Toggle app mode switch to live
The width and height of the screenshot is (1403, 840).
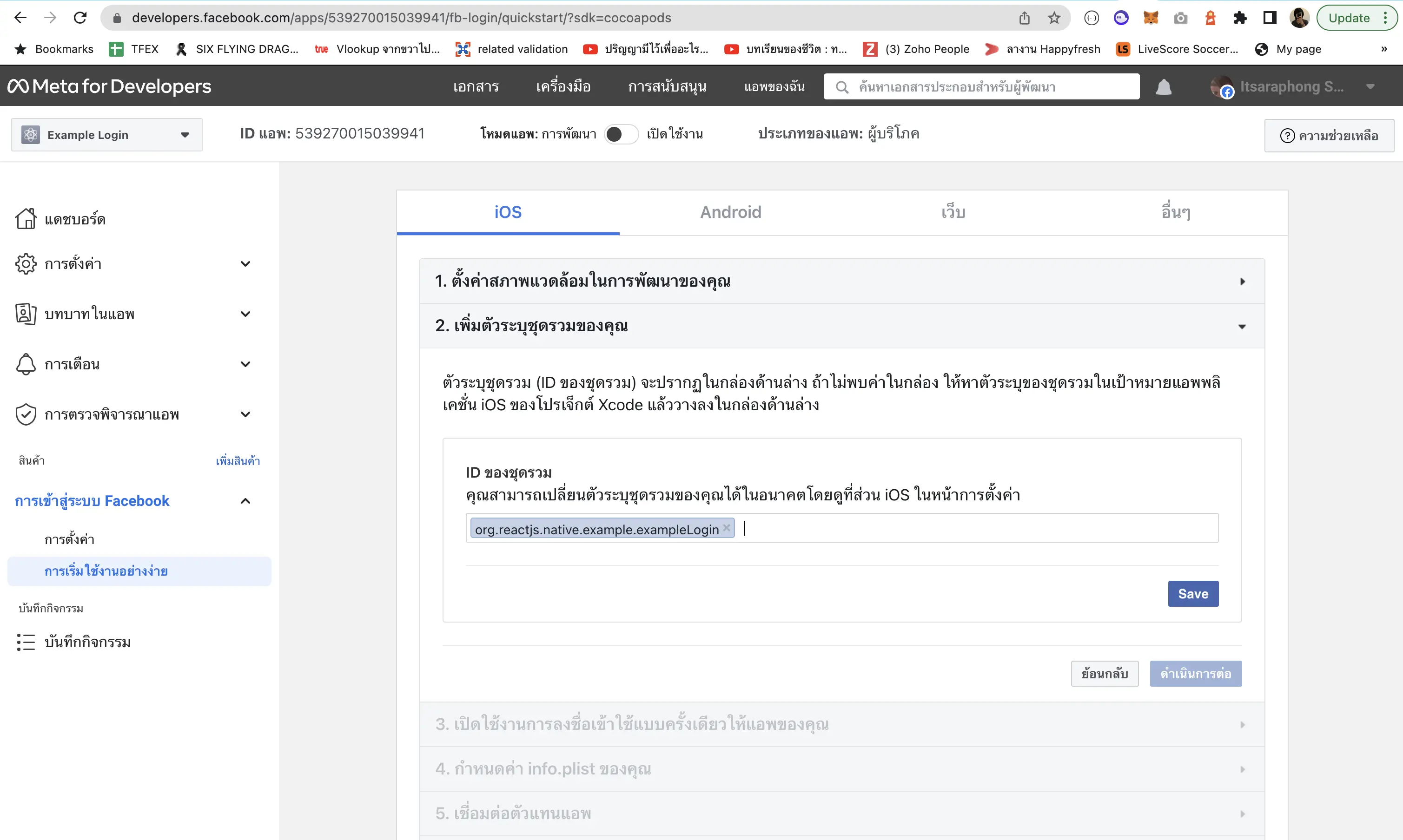(x=621, y=134)
